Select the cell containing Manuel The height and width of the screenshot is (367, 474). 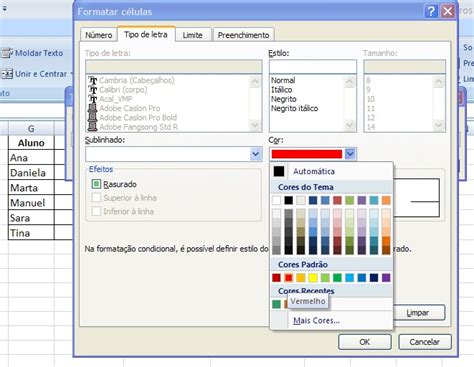click(31, 203)
